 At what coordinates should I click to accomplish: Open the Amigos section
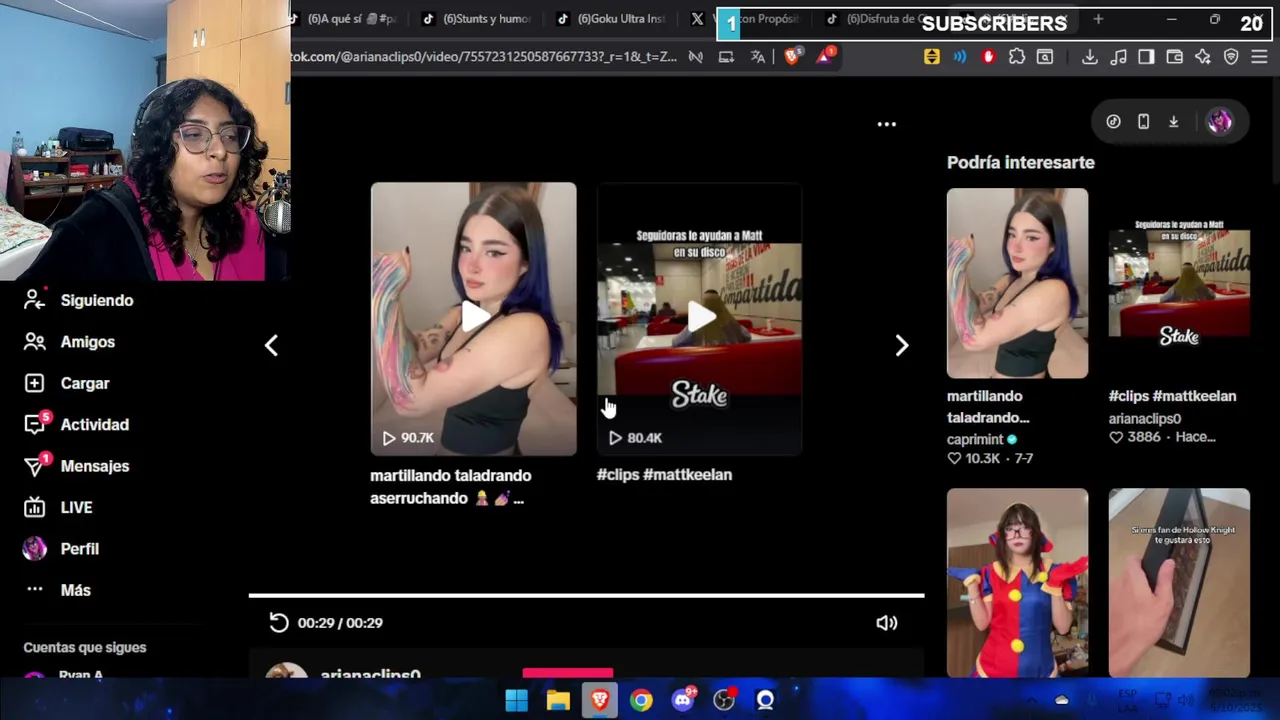69,342
